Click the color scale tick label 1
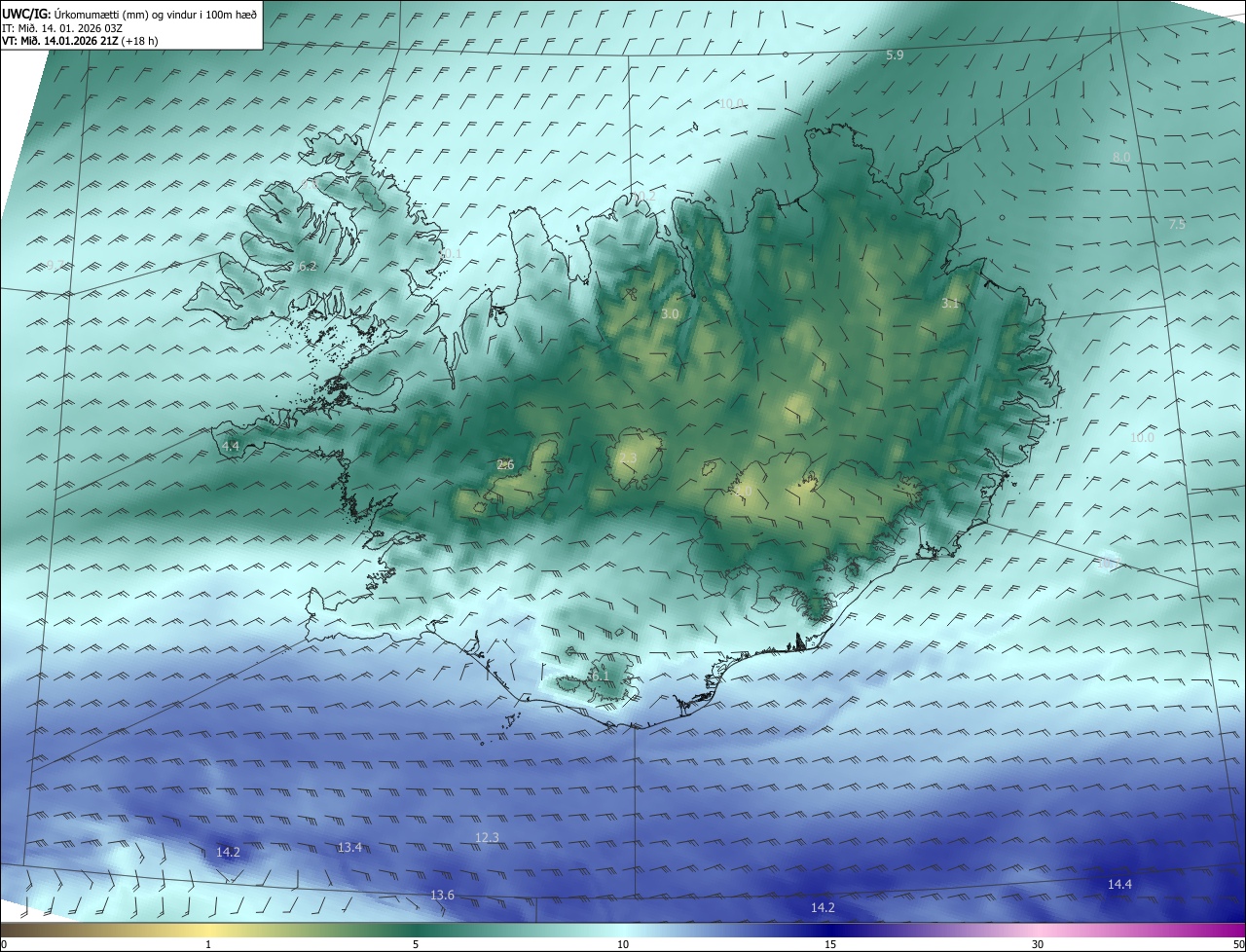The image size is (1246, 952). (208, 944)
